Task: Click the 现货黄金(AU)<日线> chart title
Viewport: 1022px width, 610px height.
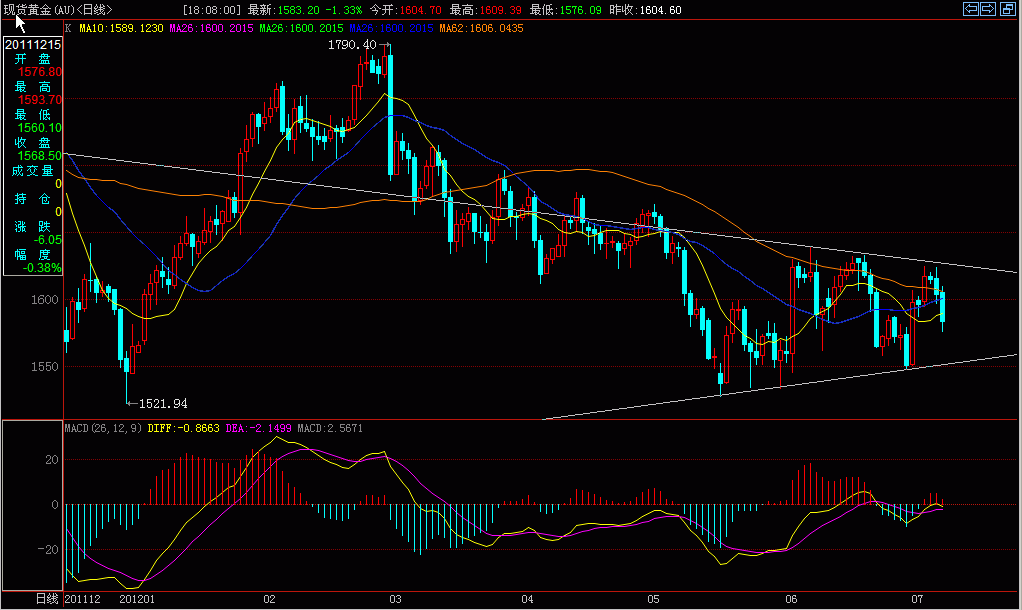Action: (x=59, y=10)
